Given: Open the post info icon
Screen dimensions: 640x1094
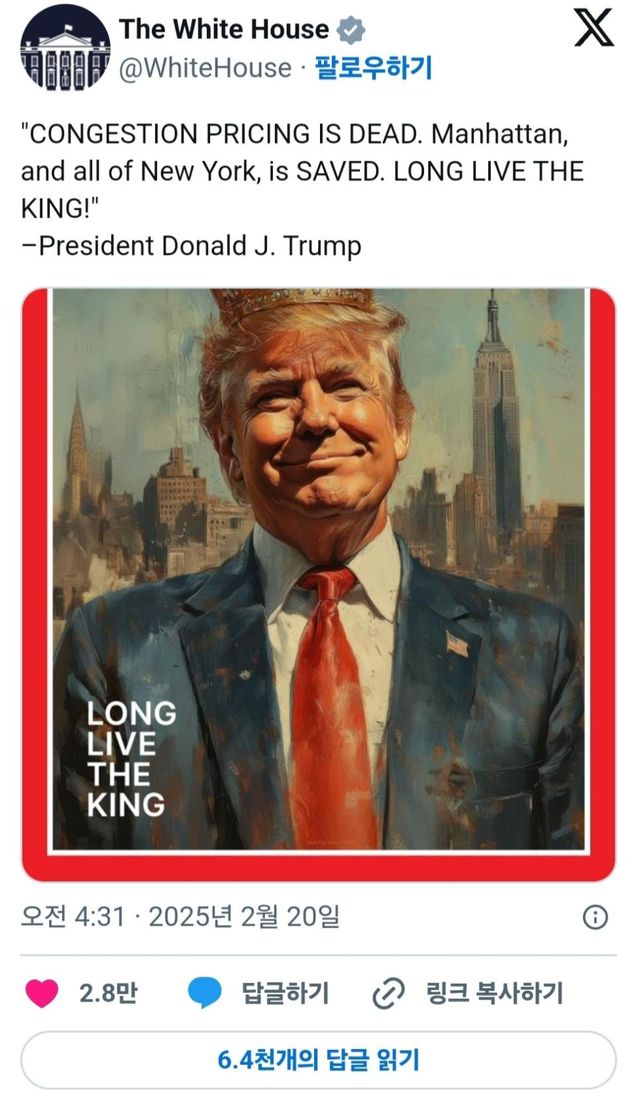Looking at the screenshot, I should click(x=595, y=917).
